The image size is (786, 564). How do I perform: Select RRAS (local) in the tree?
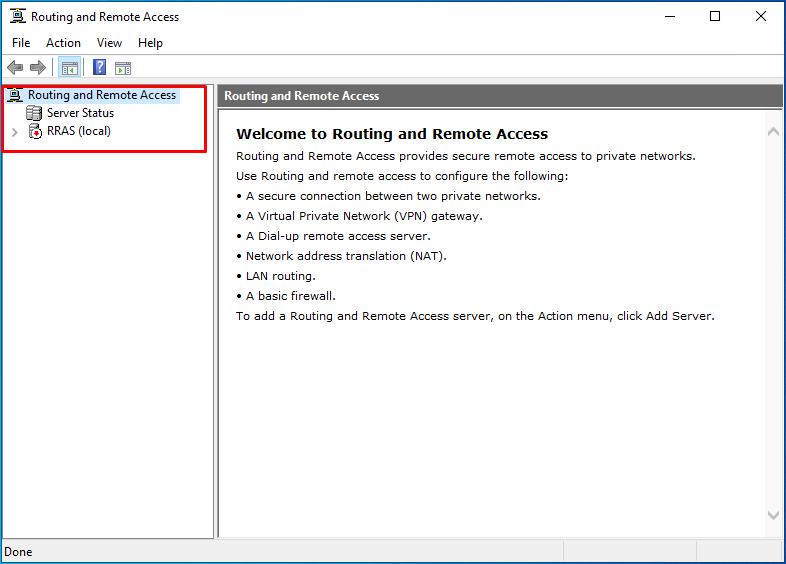pyautogui.click(x=79, y=131)
